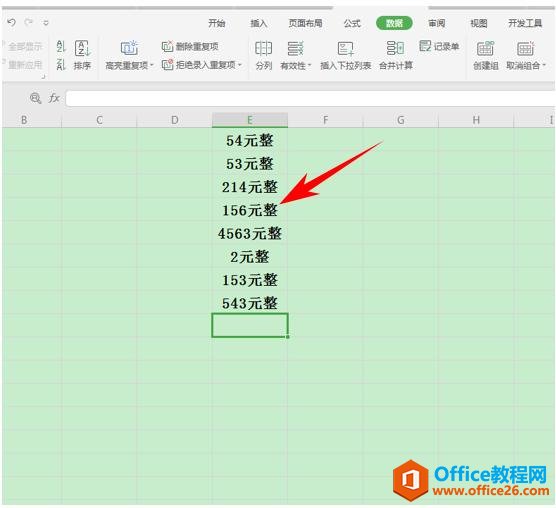This screenshot has height=508, width=556.
Task: Click inside the formula bar input
Action: point(311,99)
